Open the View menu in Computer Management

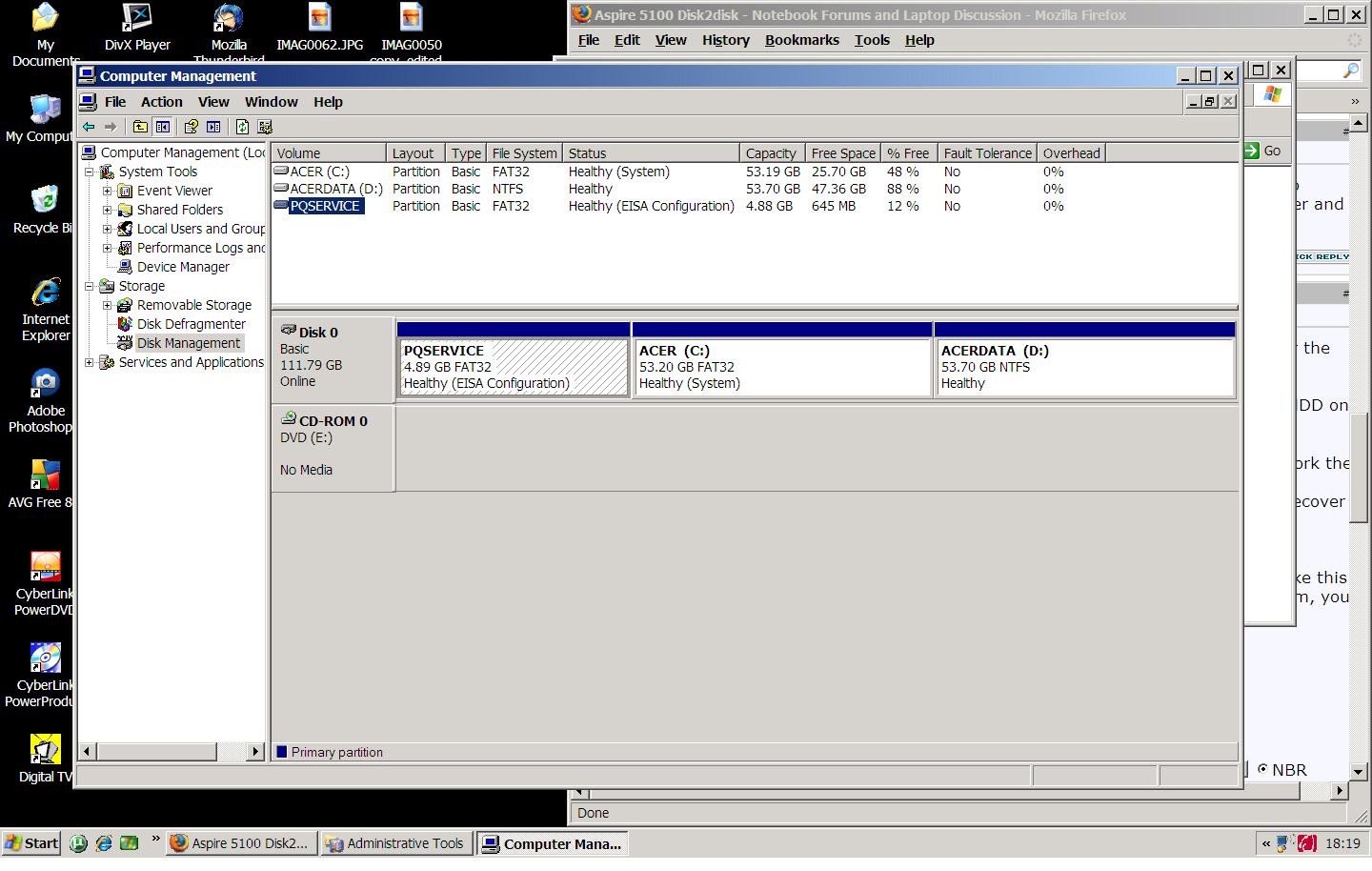coord(213,102)
